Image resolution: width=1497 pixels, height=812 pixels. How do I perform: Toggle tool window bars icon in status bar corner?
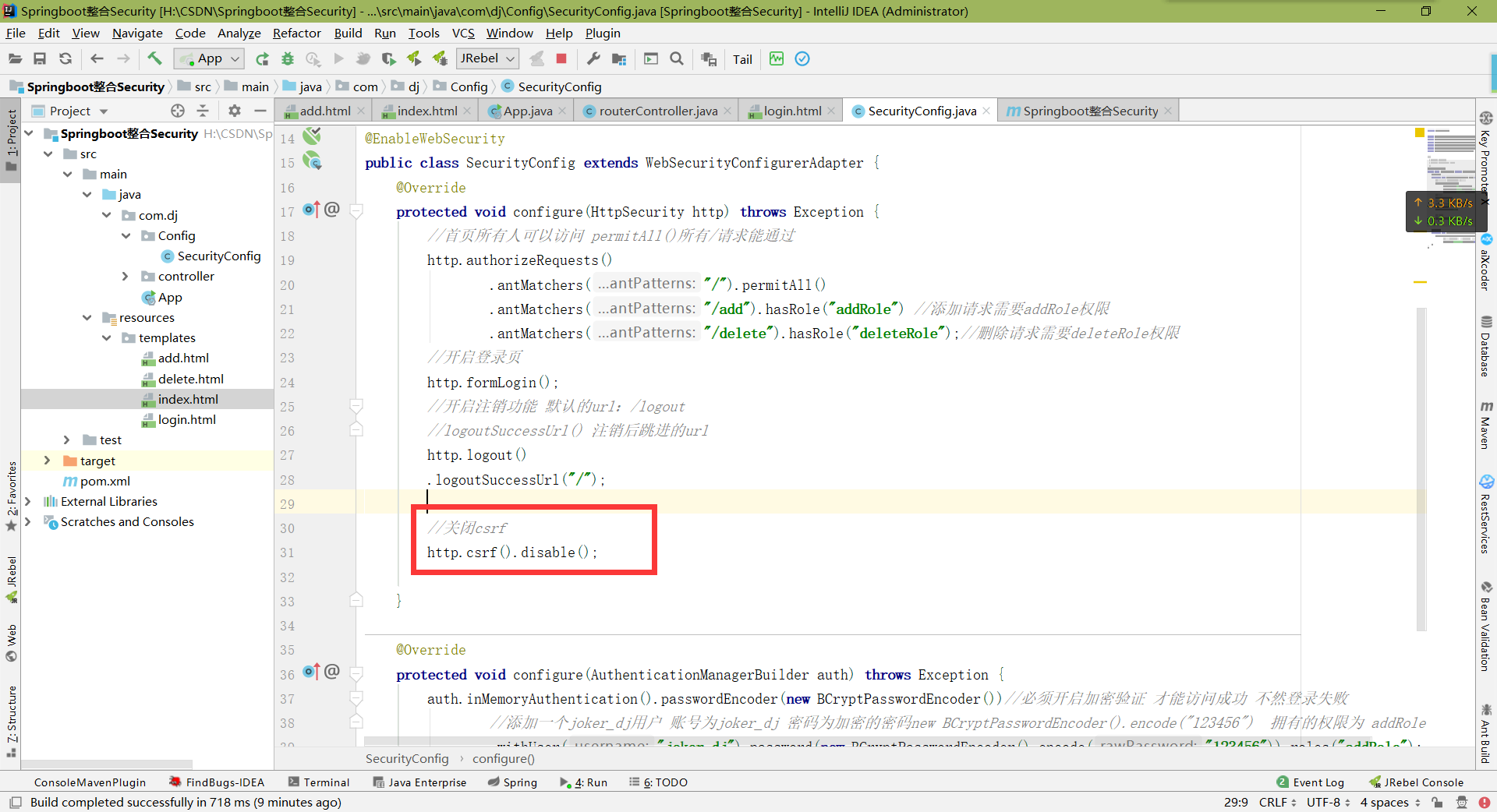[15, 802]
